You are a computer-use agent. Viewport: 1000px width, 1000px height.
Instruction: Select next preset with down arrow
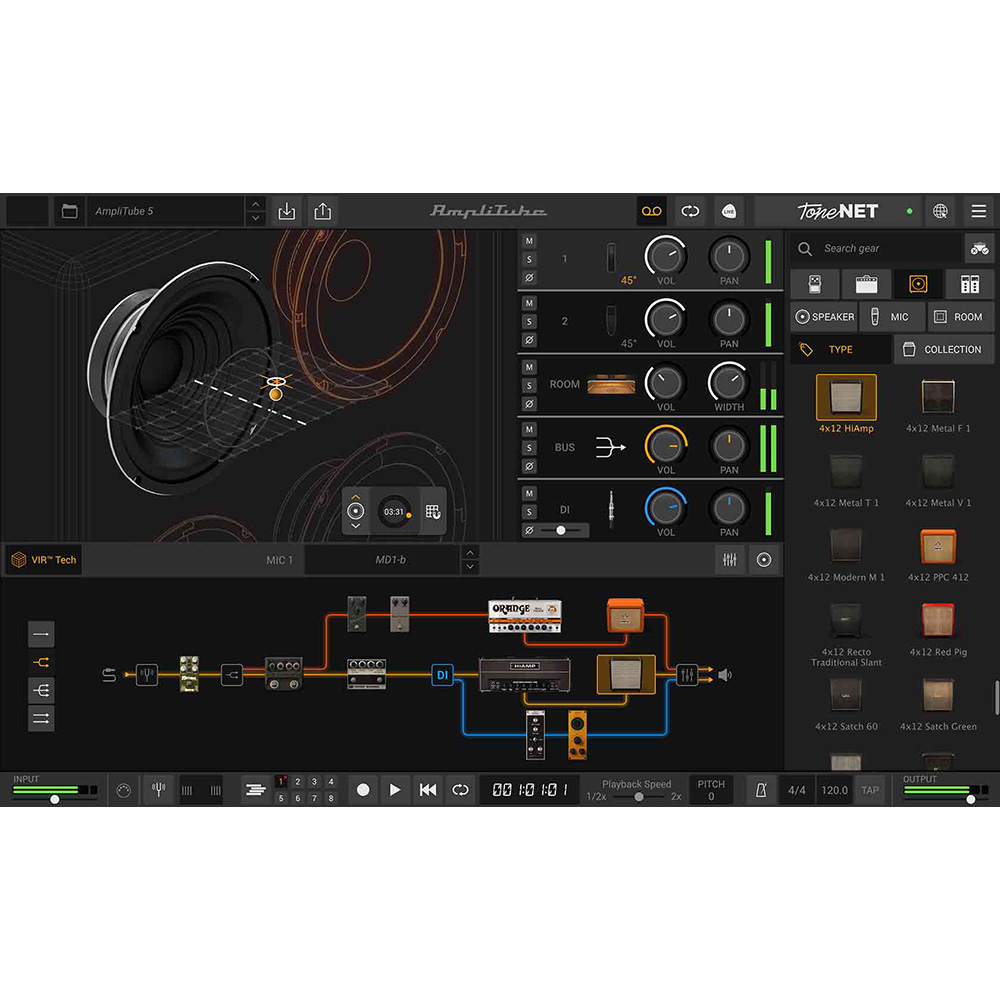click(255, 218)
